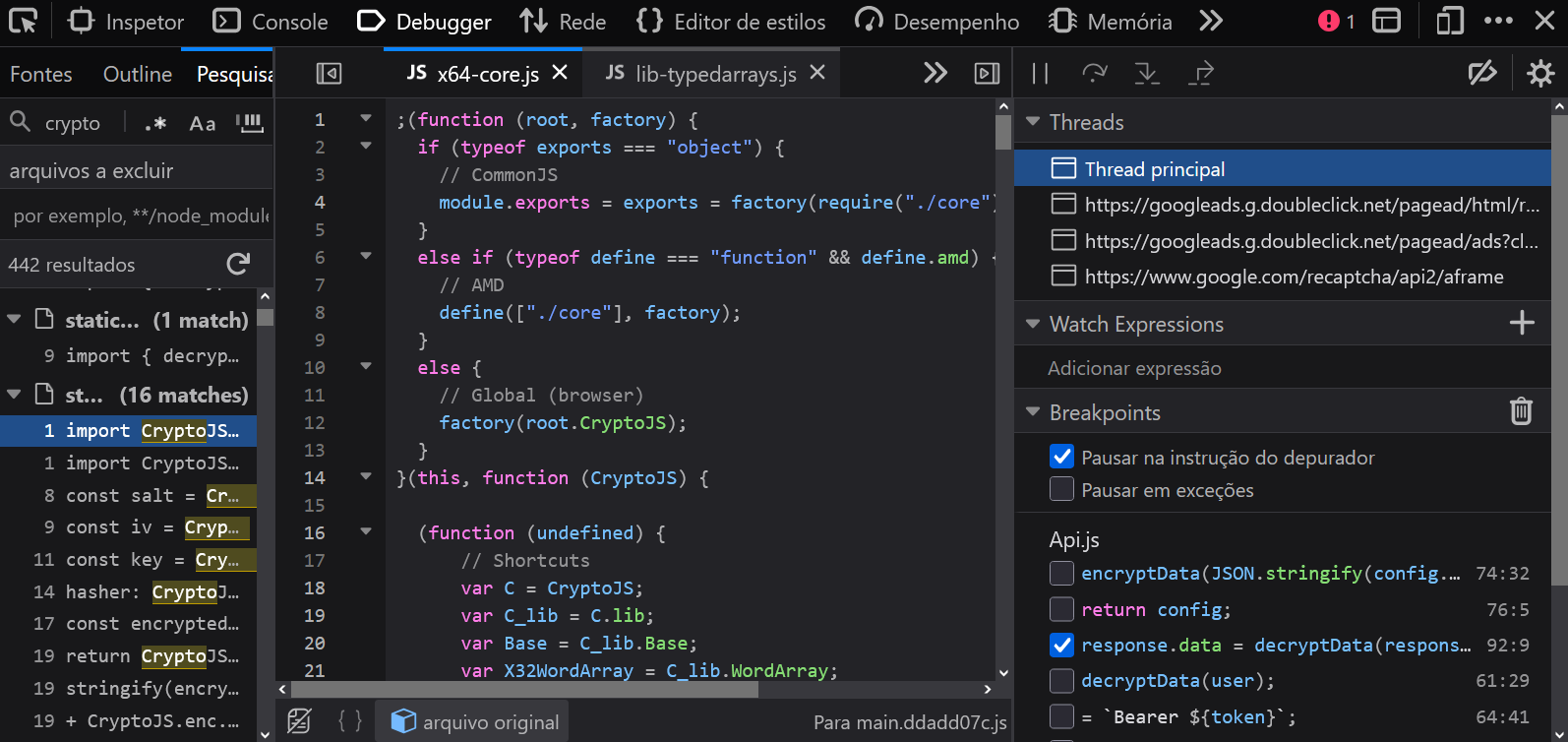Screen dimensions: 1568x742
Task: Collapse the sources pane icon
Action: point(329,74)
